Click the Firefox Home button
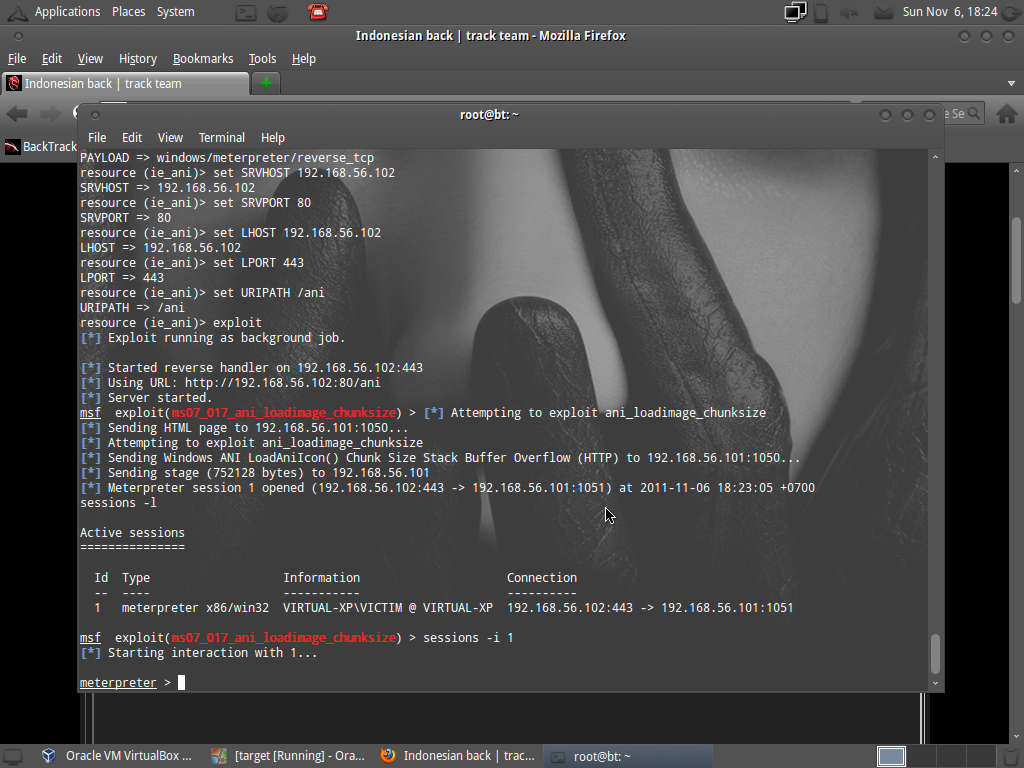This screenshot has height=768, width=1024. [1006, 114]
